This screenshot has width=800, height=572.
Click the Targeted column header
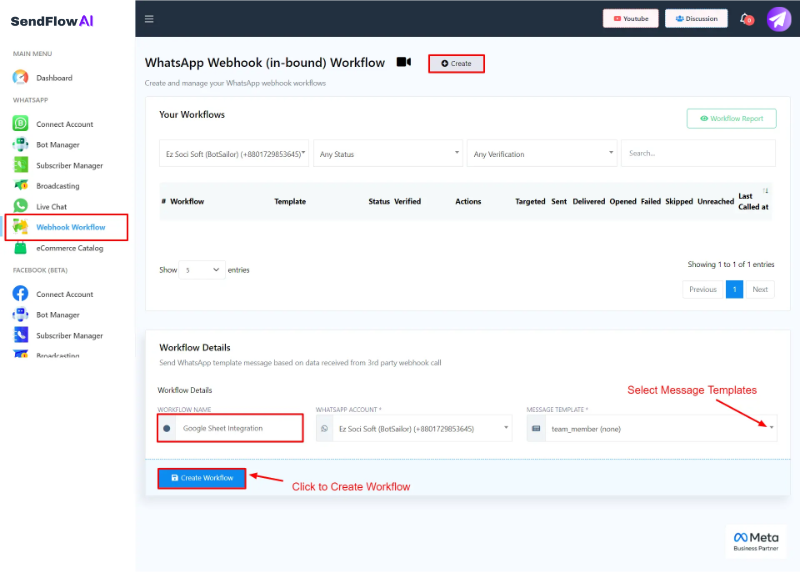coord(530,202)
